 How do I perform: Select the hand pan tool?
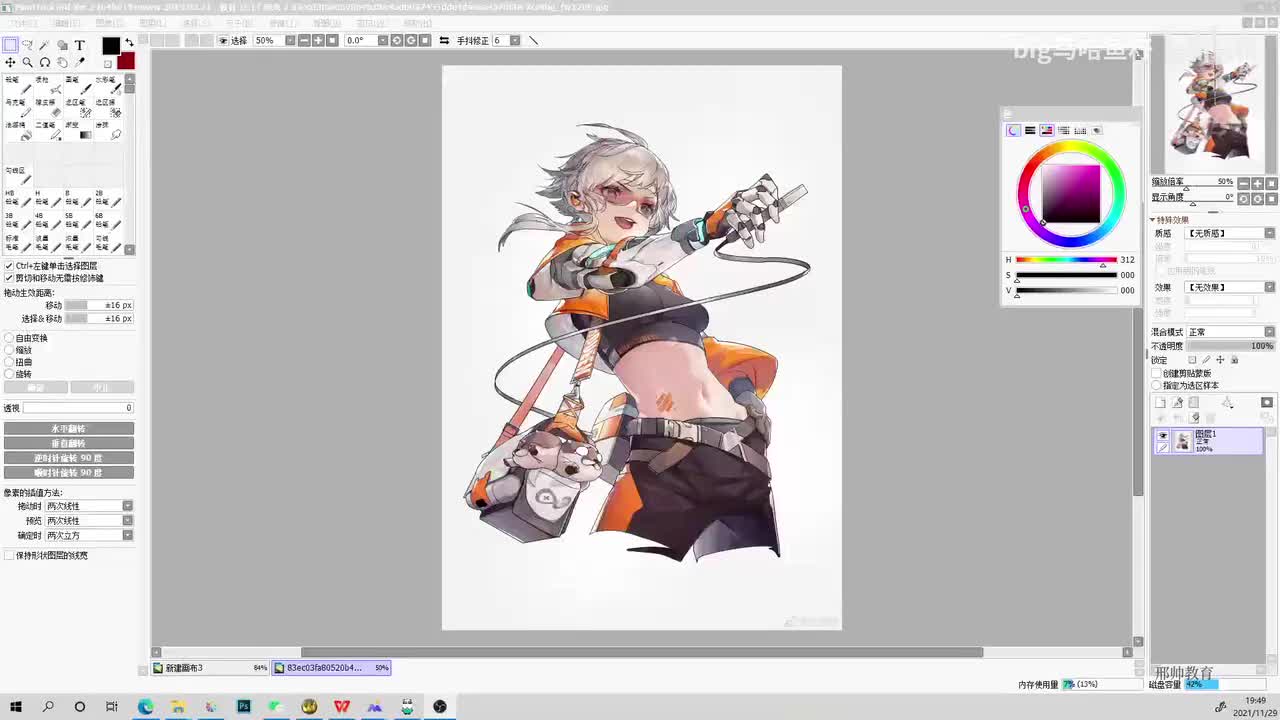pyautogui.click(x=62, y=62)
